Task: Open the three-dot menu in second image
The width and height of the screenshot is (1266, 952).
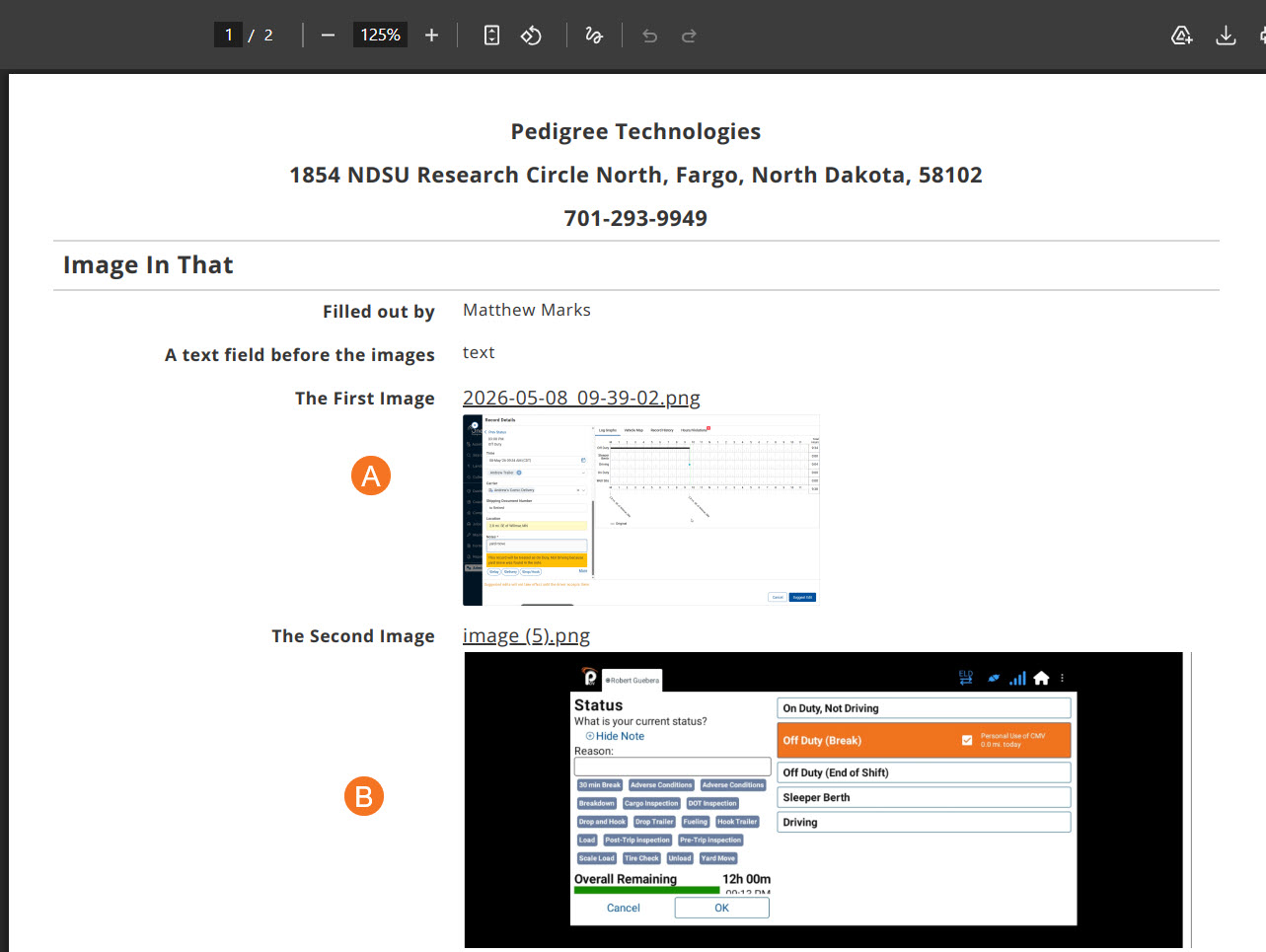Action: point(1062,678)
